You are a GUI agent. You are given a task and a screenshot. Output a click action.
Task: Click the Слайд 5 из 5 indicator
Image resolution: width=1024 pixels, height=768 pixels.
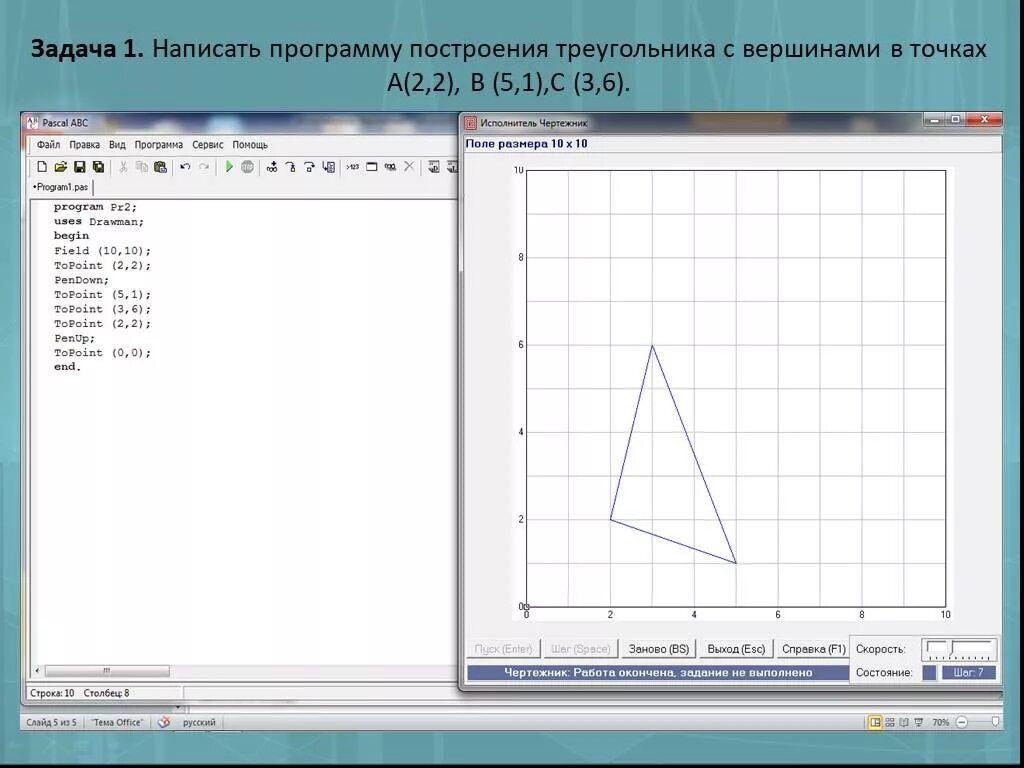[52, 722]
